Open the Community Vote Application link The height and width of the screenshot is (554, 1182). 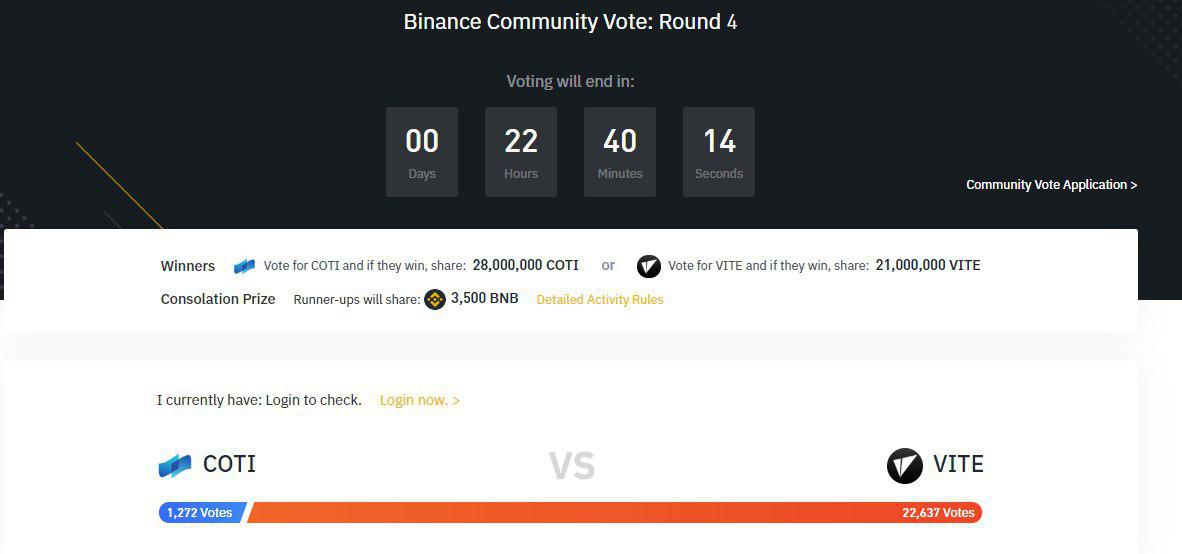[1051, 185]
